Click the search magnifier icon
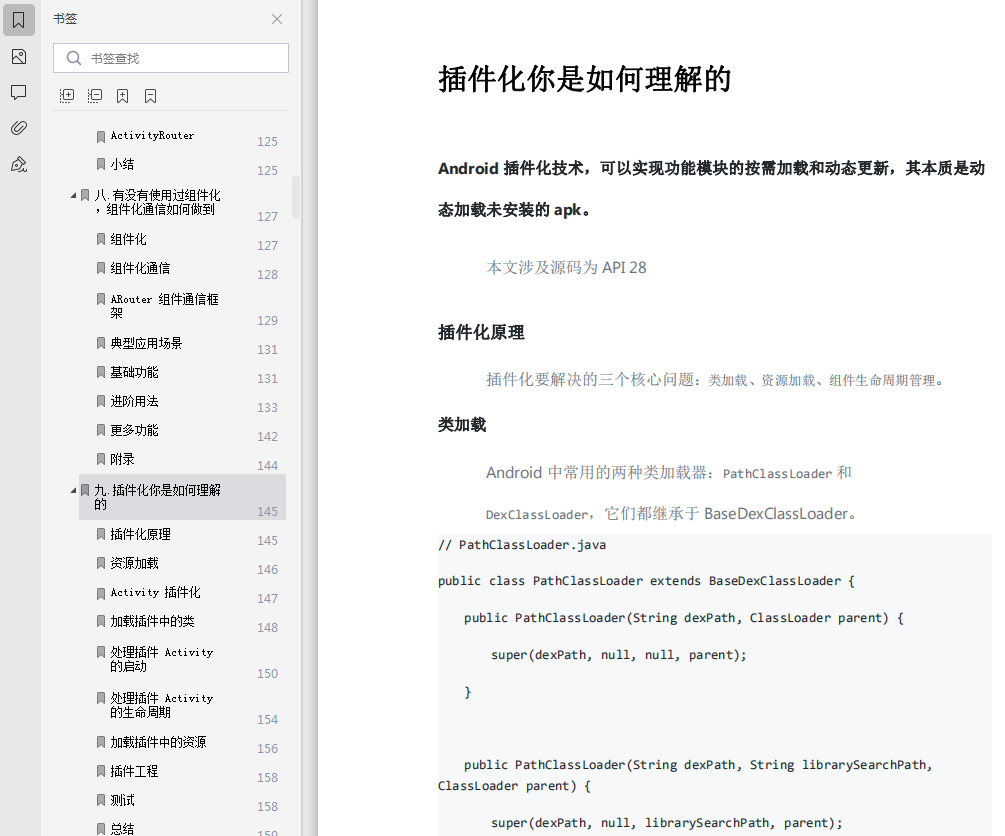 (74, 58)
